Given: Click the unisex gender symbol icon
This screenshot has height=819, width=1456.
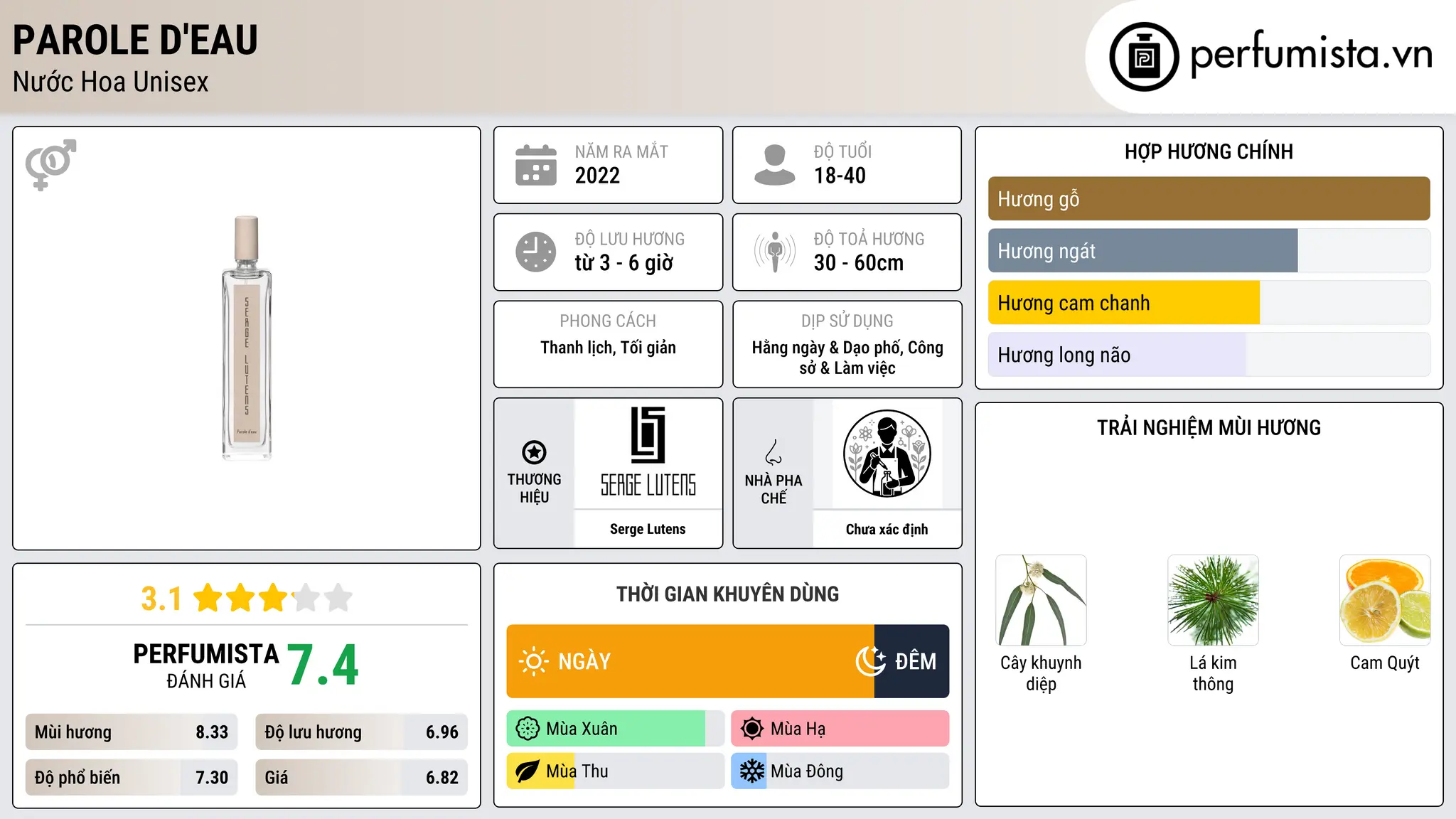Looking at the screenshot, I should click(x=50, y=164).
